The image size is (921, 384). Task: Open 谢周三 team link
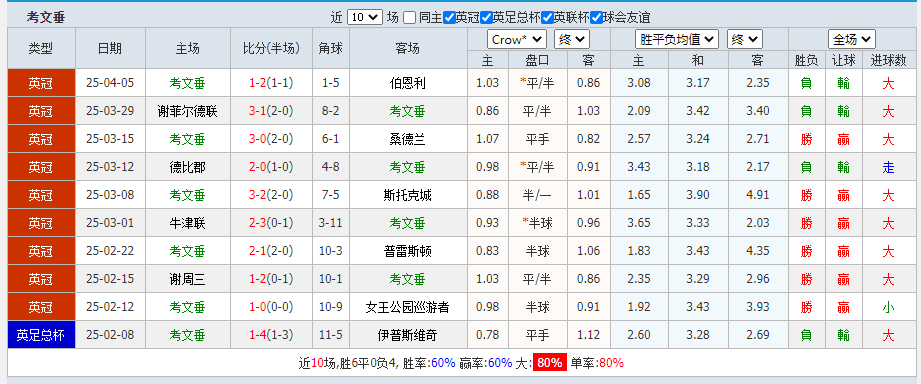[187, 279]
